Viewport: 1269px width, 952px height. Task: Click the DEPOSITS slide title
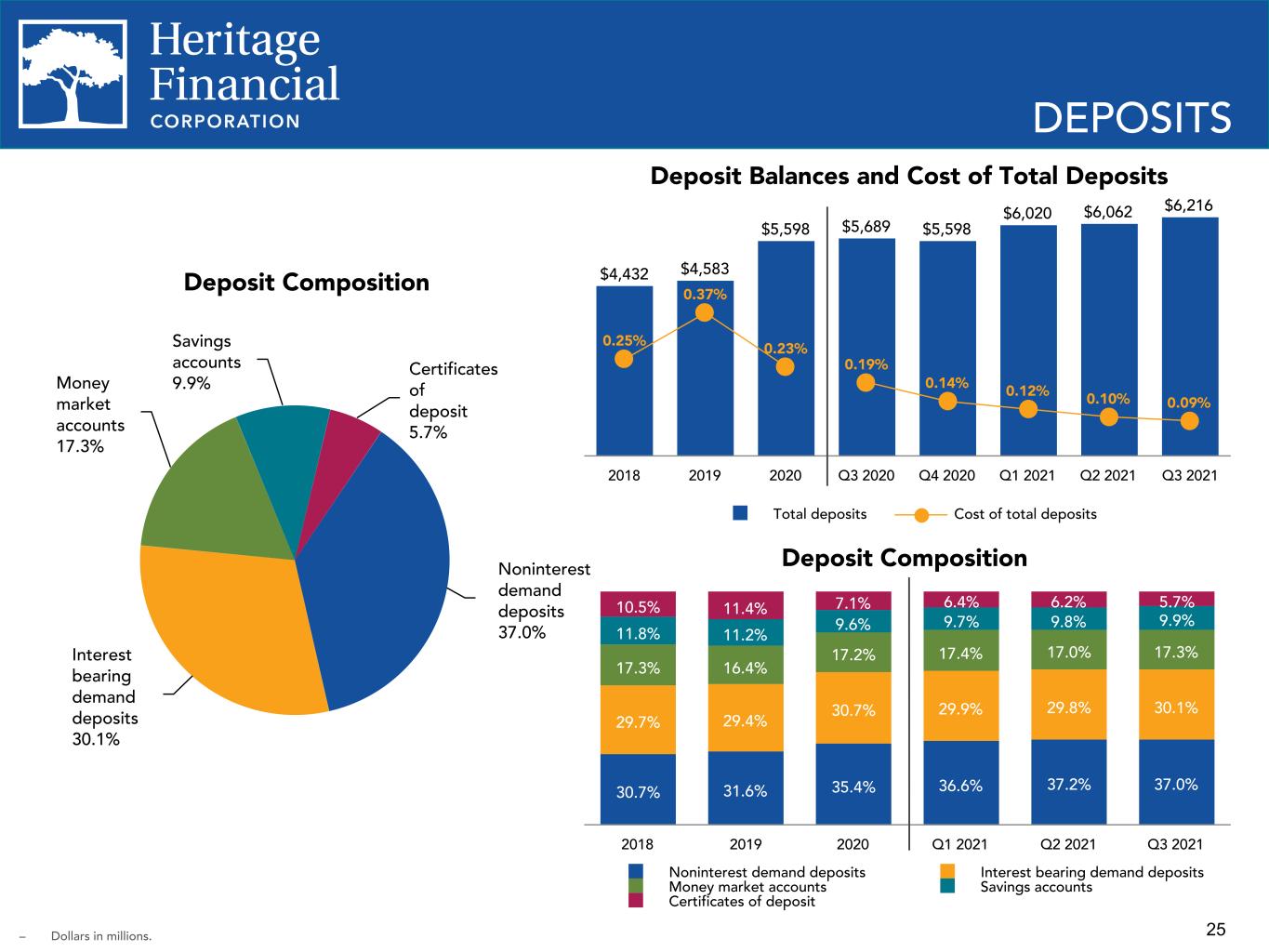coord(1131,119)
